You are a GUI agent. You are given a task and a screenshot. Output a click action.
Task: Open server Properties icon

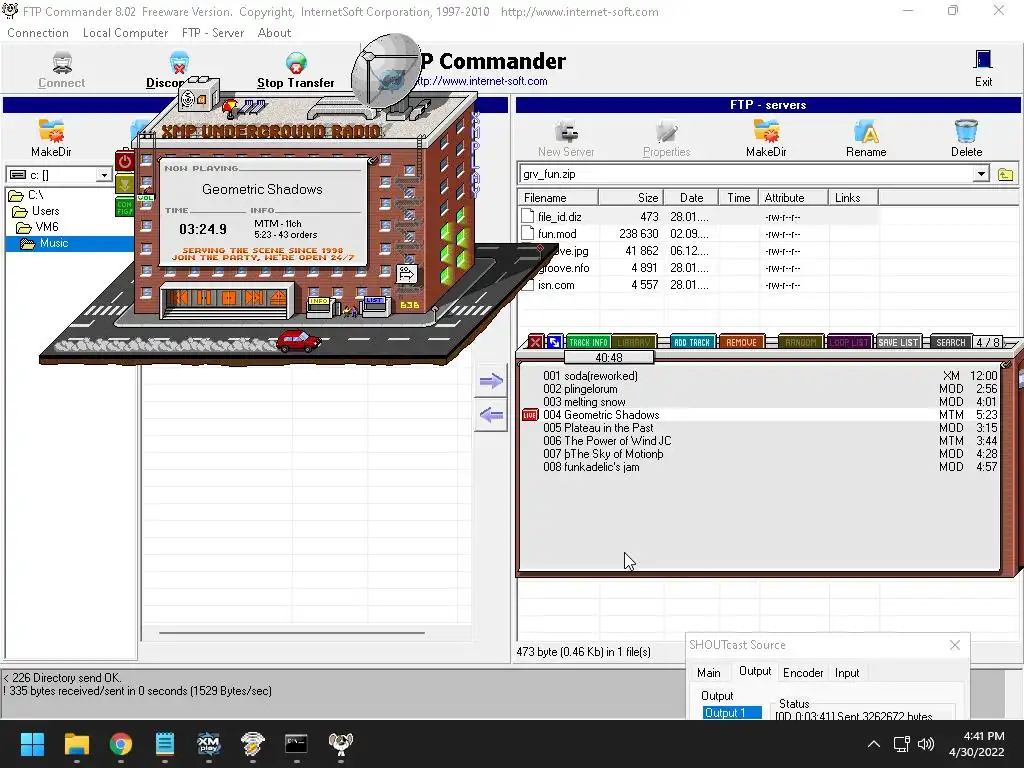pos(666,138)
